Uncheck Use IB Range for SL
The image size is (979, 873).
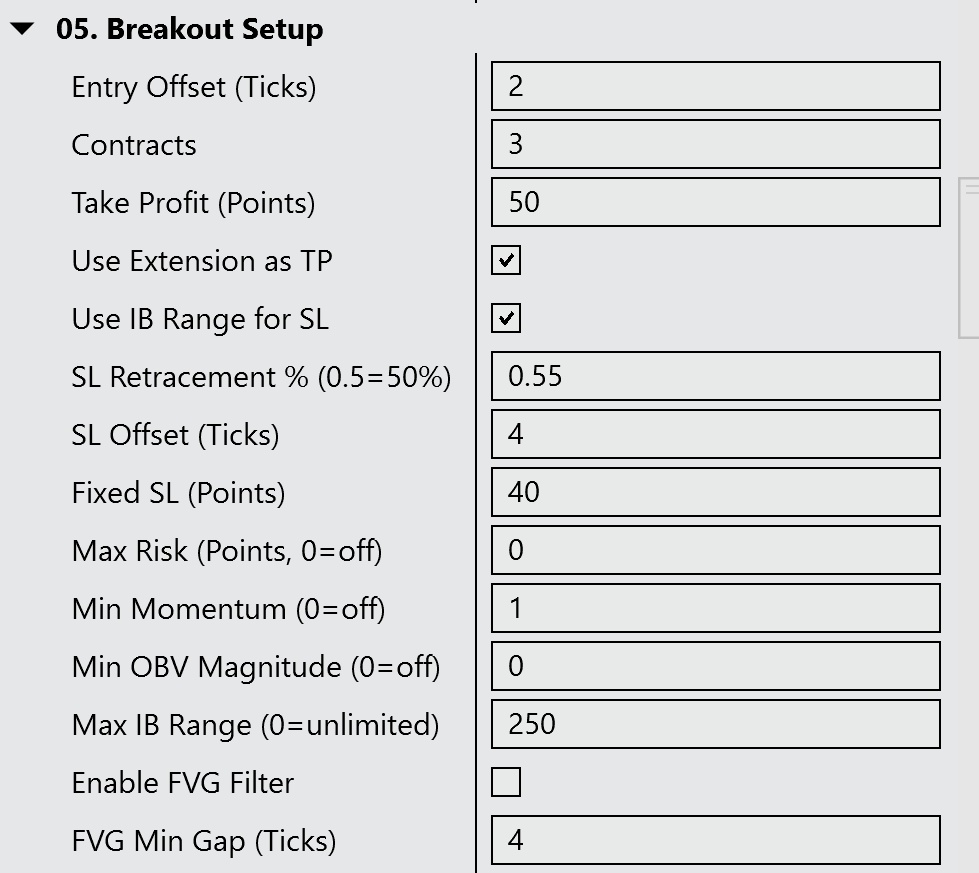coord(506,319)
